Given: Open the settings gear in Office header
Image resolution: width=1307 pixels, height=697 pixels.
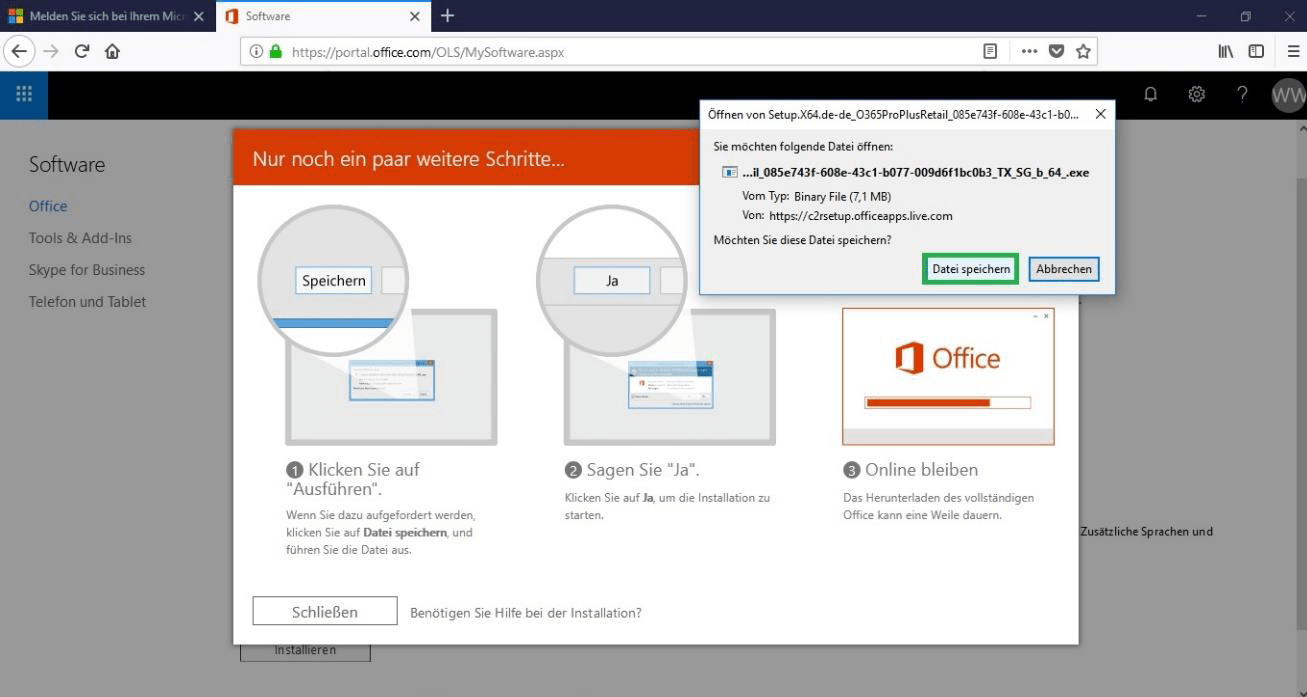Looking at the screenshot, I should pos(1196,94).
